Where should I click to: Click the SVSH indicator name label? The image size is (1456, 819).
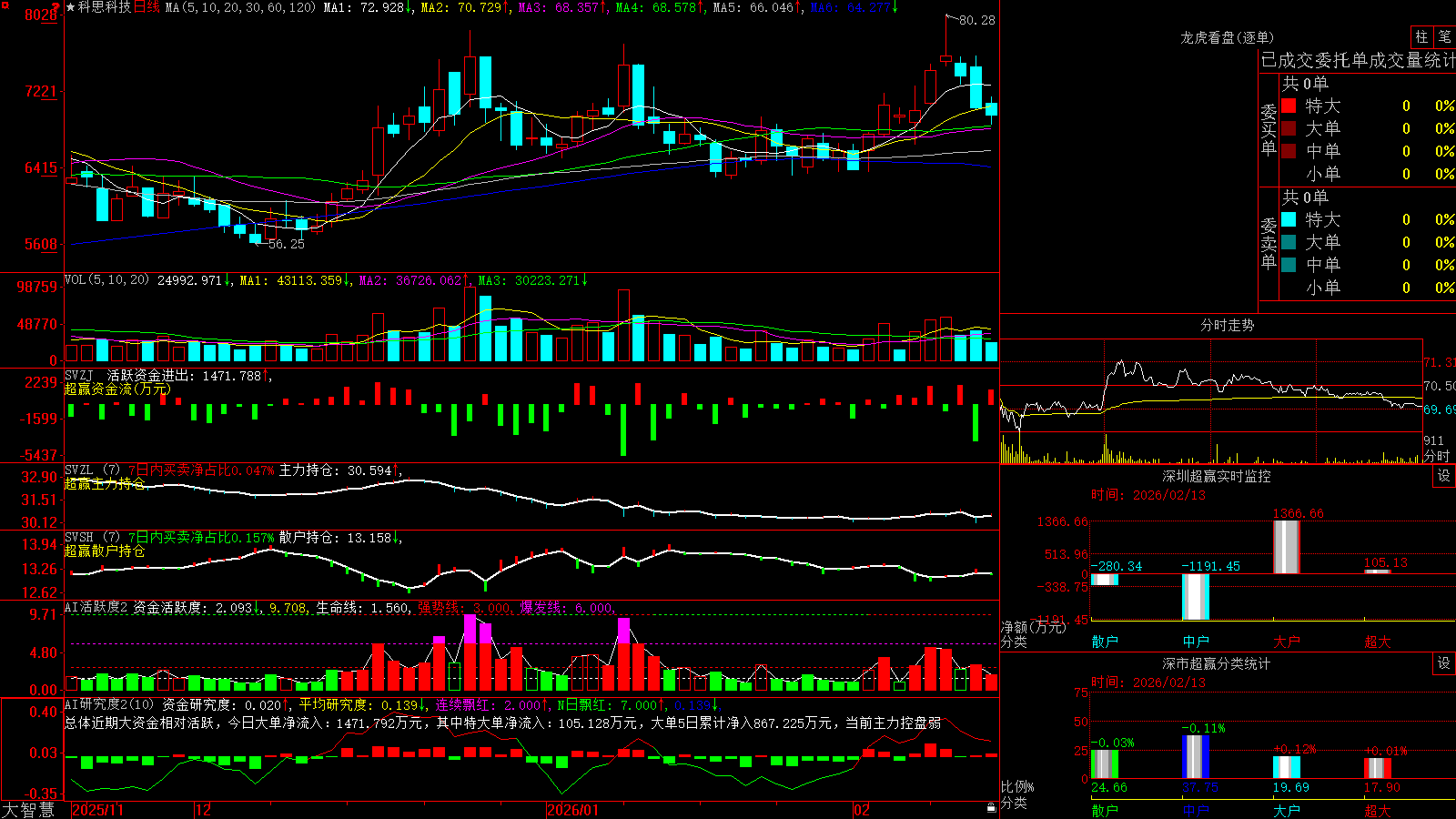coord(79,538)
